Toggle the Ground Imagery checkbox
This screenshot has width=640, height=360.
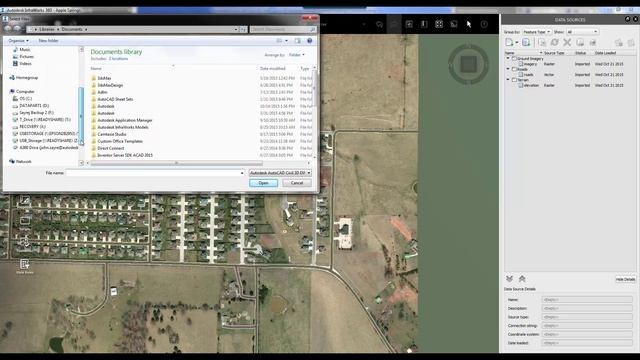tap(514, 59)
